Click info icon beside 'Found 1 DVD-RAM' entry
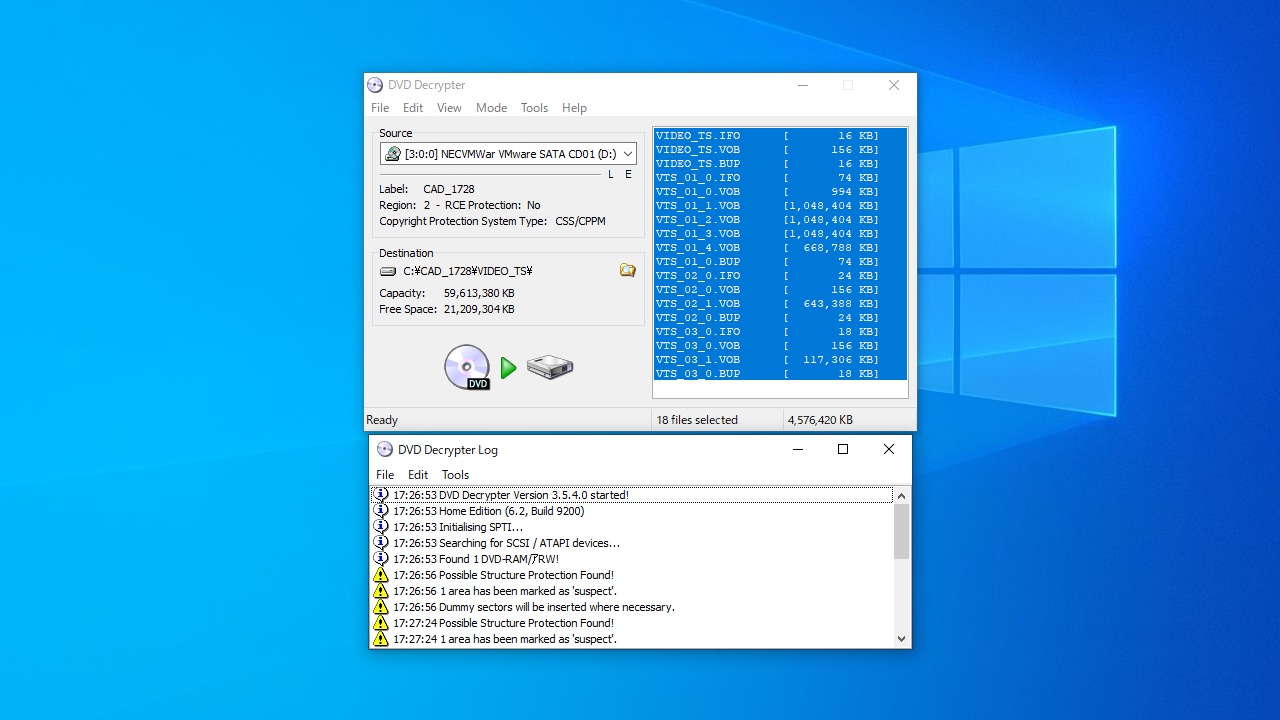This screenshot has width=1280, height=720. [x=381, y=558]
